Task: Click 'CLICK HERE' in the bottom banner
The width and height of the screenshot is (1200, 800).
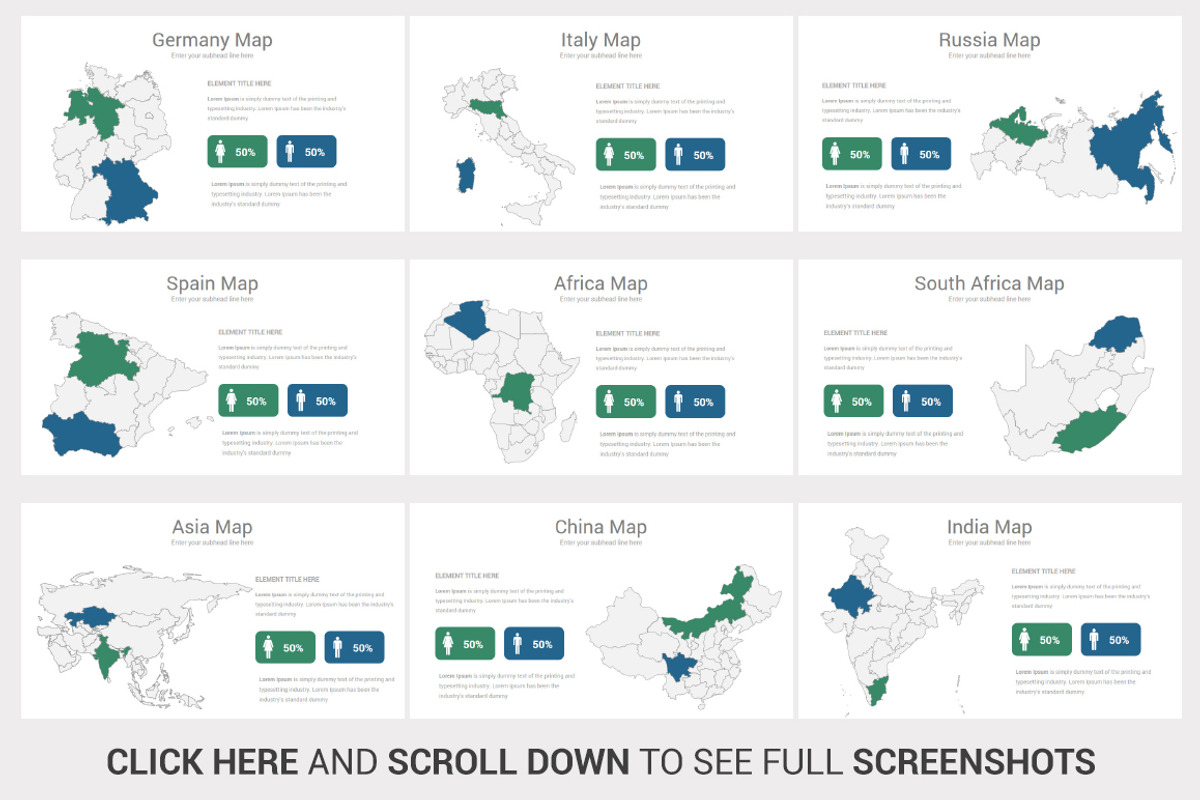Action: pyautogui.click(x=202, y=762)
